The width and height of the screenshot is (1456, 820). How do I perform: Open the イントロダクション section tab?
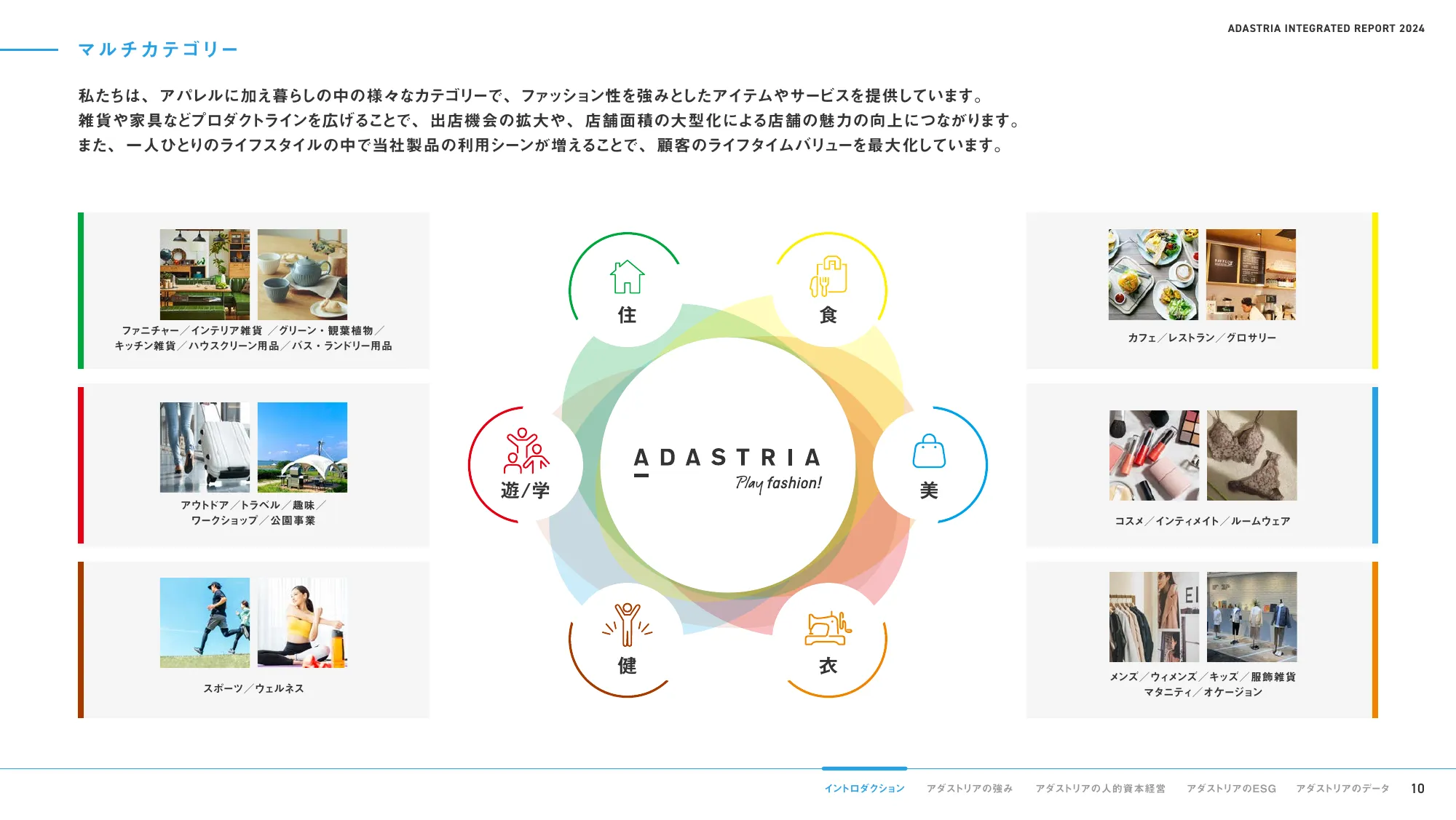(864, 789)
